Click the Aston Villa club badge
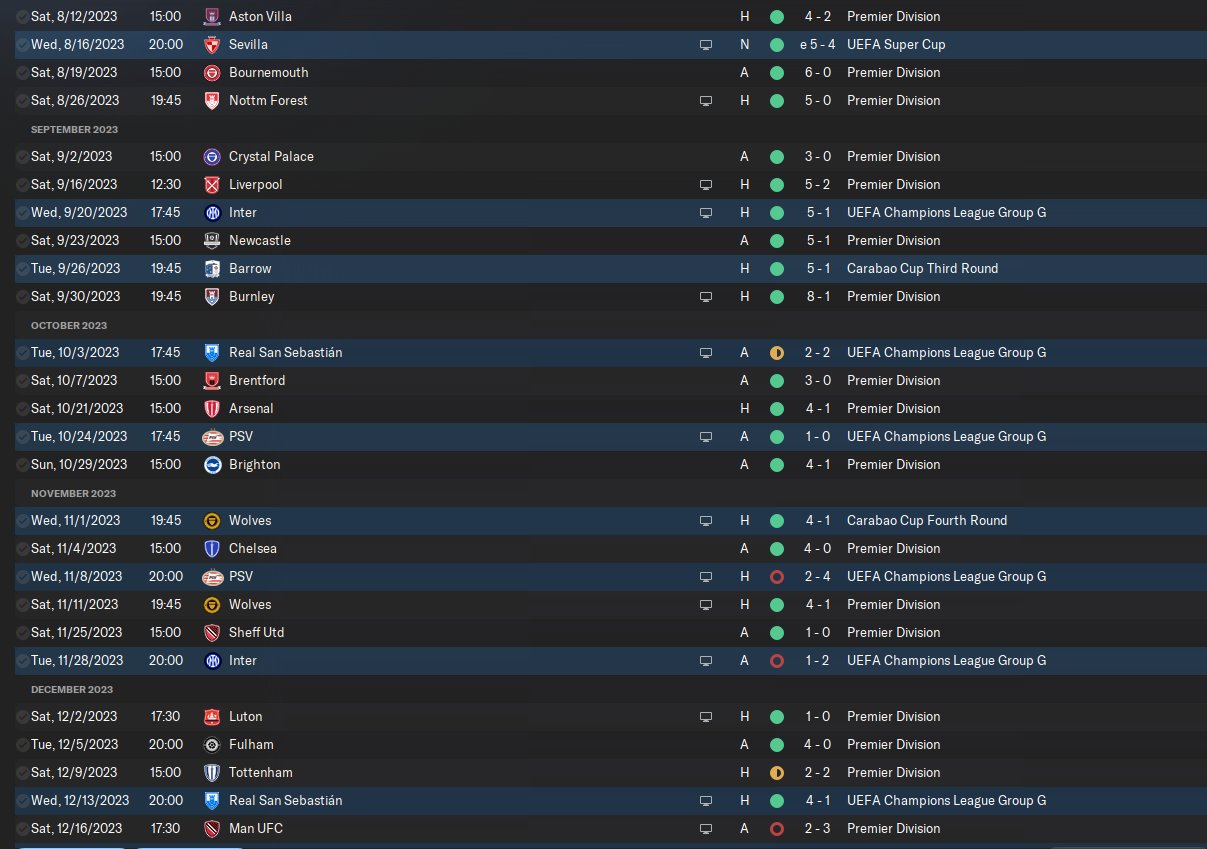 [211, 17]
